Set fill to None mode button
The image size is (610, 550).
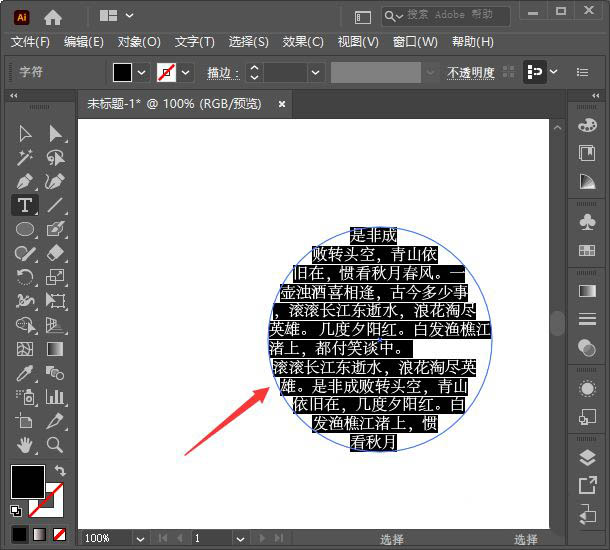(x=59, y=534)
